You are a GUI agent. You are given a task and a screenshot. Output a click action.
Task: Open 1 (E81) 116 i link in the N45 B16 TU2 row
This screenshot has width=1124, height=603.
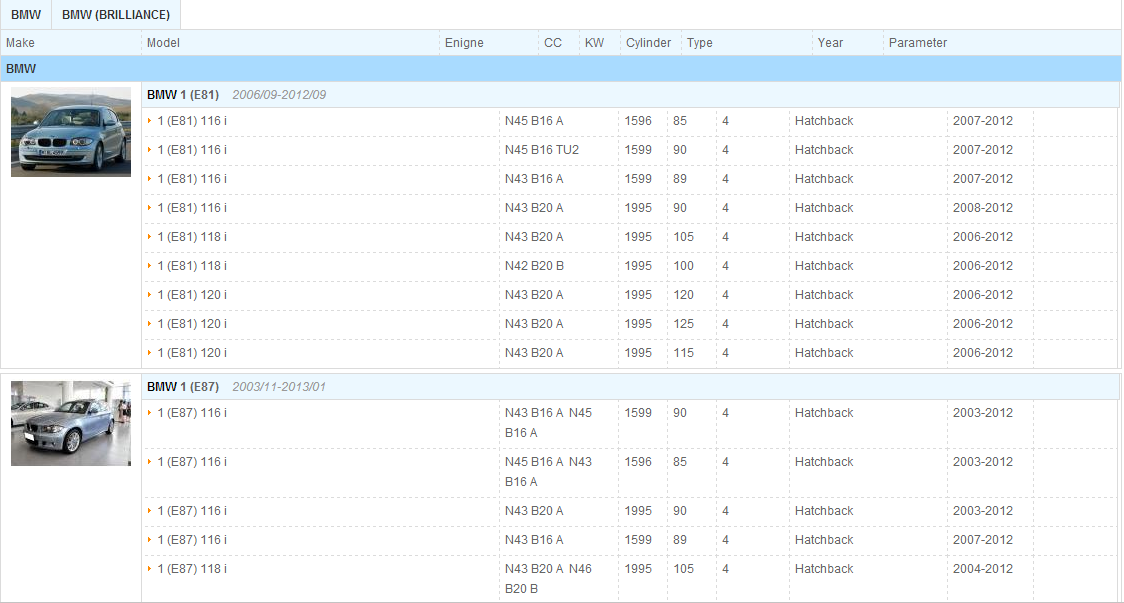coord(192,150)
